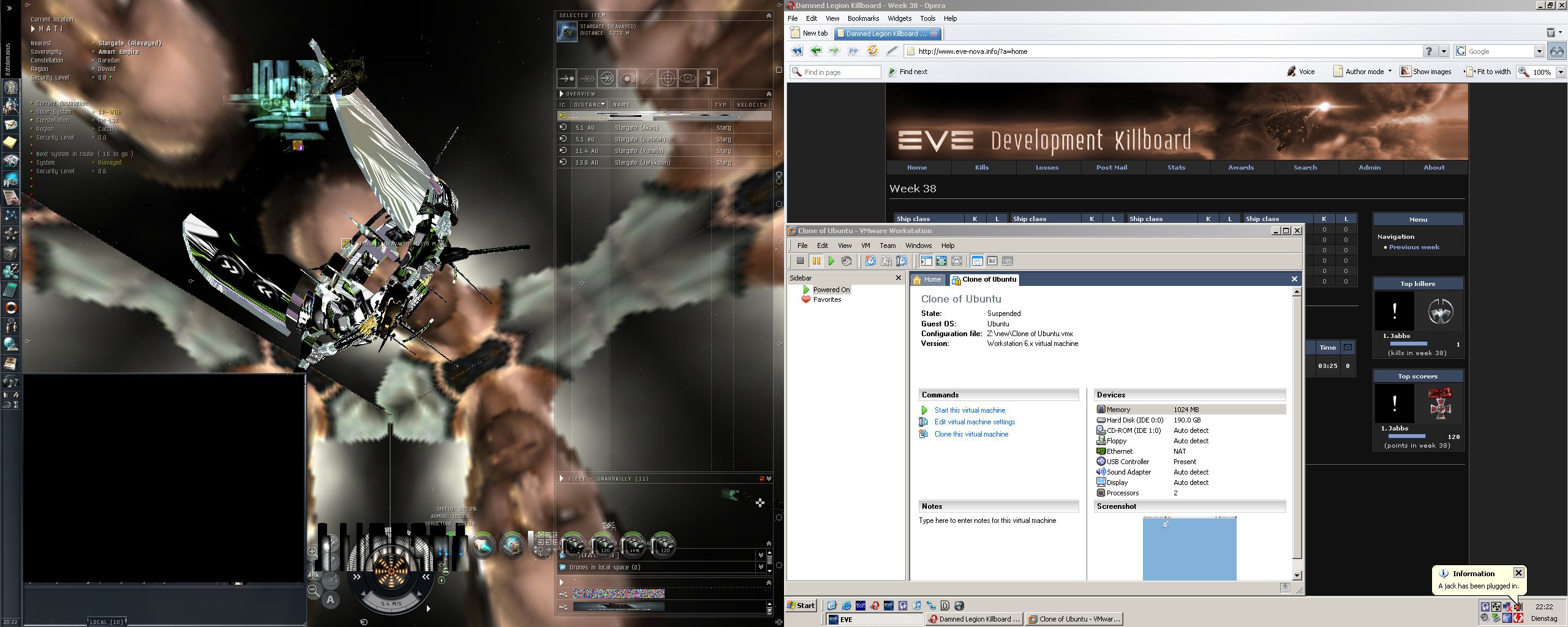Click Opera's Fast Forward icon
Image resolution: width=1568 pixels, height=627 pixels.
click(x=853, y=51)
